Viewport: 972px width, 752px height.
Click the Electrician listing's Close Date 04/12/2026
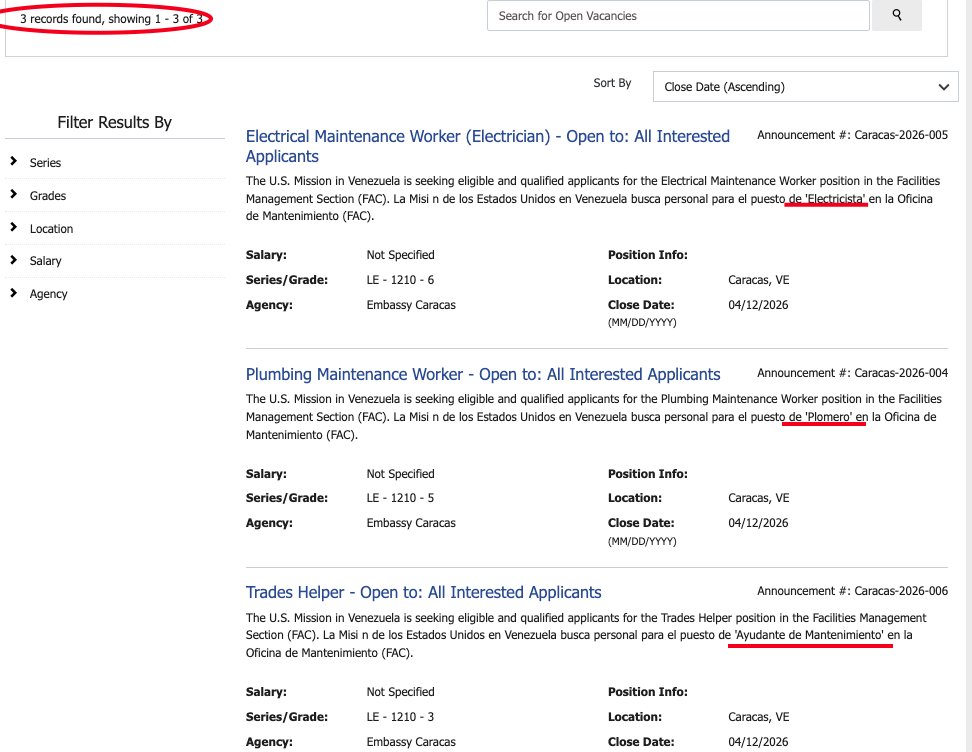758,305
